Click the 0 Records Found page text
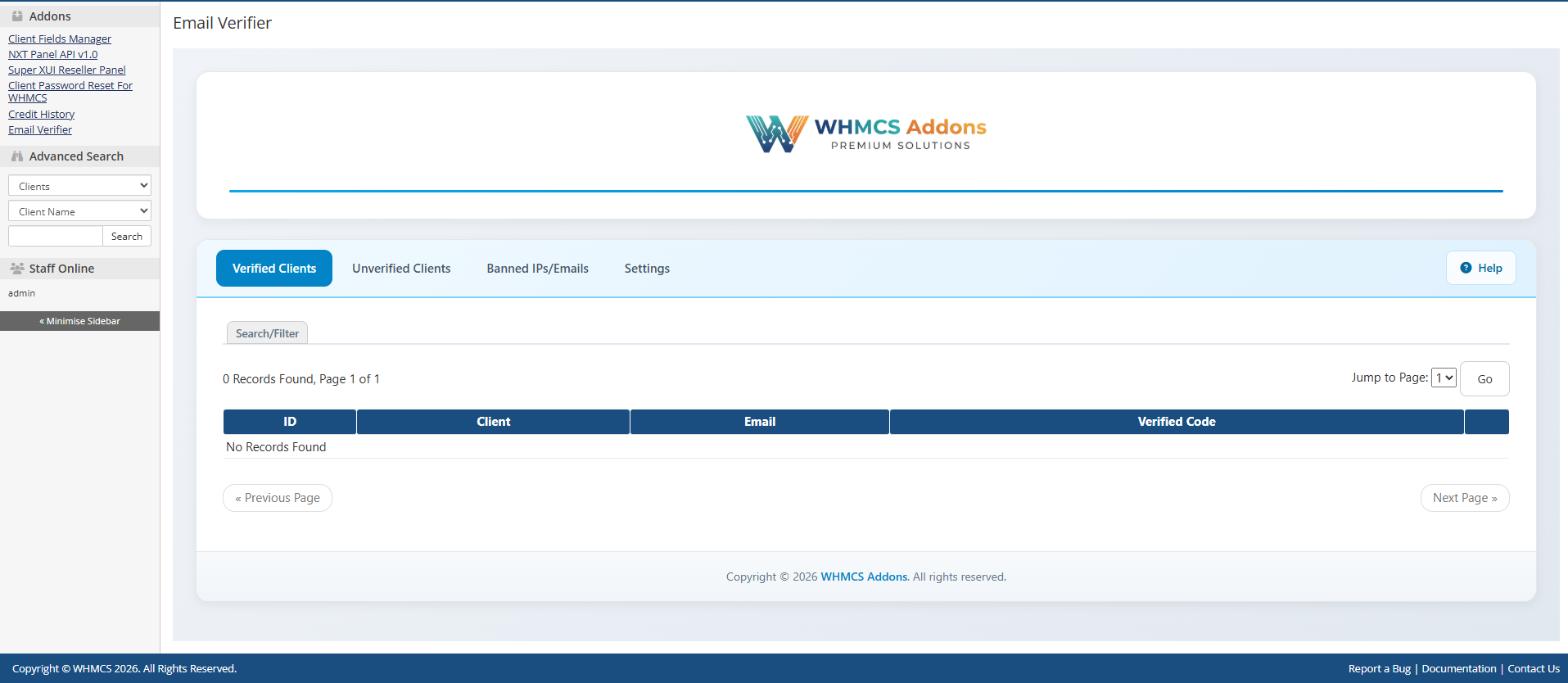This screenshot has height=683, width=1568. [301, 379]
